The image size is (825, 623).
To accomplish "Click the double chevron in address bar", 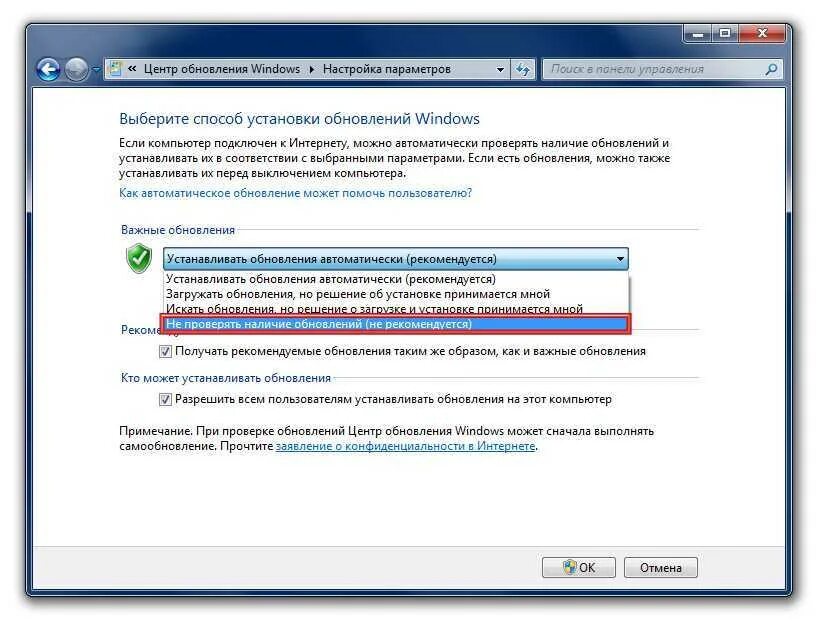I will [x=132, y=69].
